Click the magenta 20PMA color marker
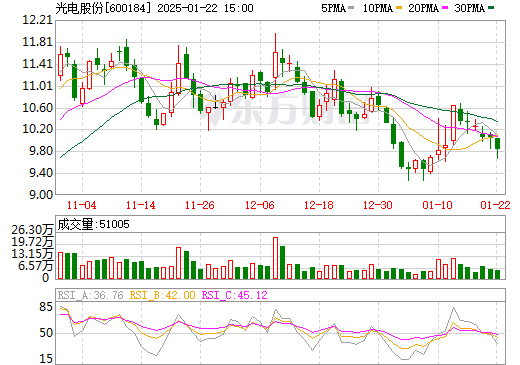 (444, 8)
